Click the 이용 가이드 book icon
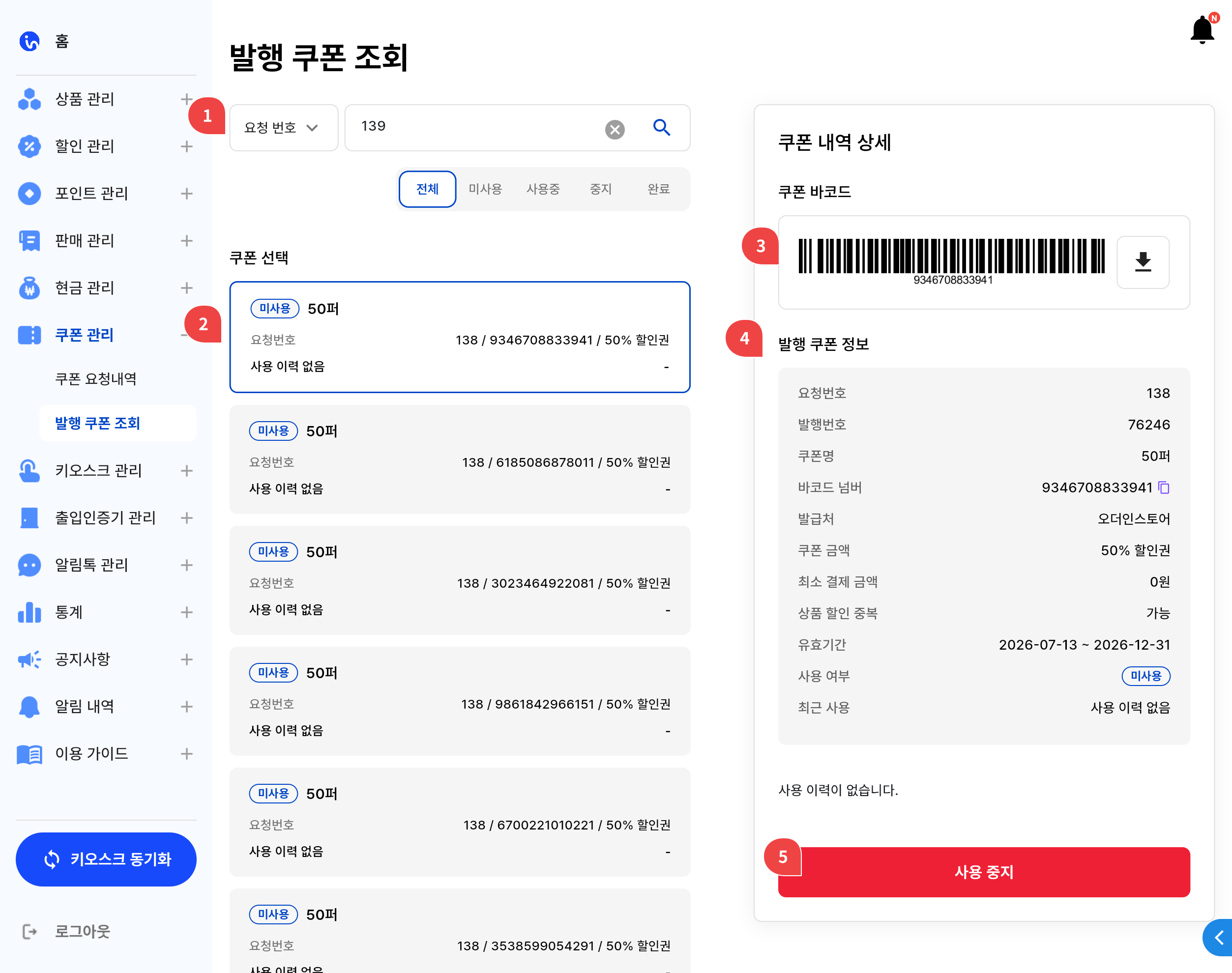Viewport: 1232px width, 973px height. [29, 754]
